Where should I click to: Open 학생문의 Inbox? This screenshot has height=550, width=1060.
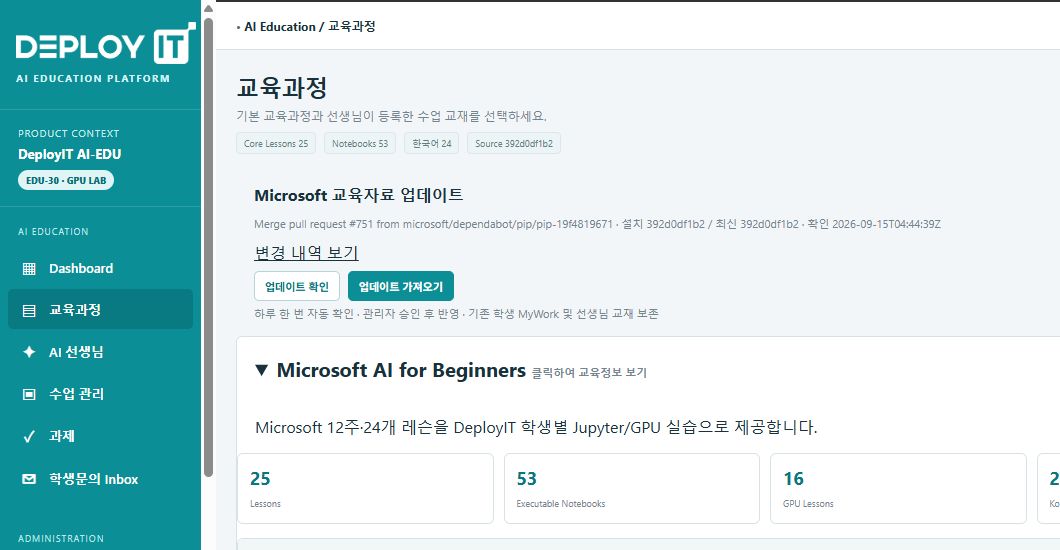point(101,479)
